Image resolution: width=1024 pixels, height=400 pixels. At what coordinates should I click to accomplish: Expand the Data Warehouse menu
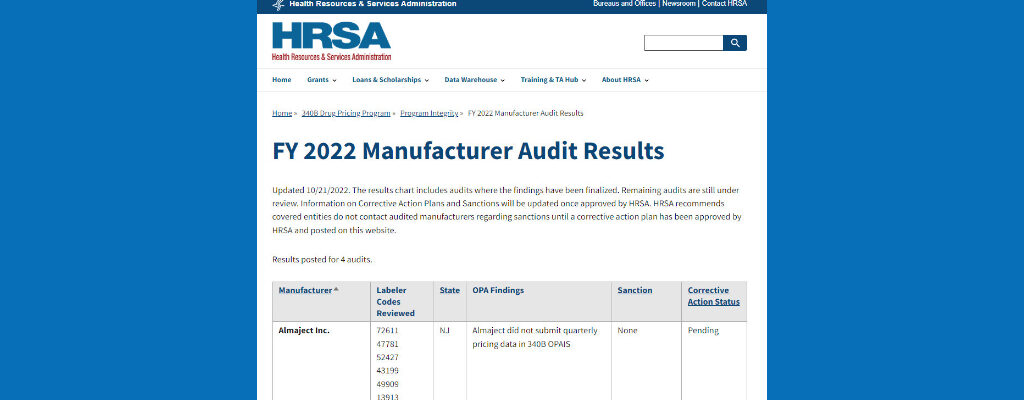click(x=475, y=80)
